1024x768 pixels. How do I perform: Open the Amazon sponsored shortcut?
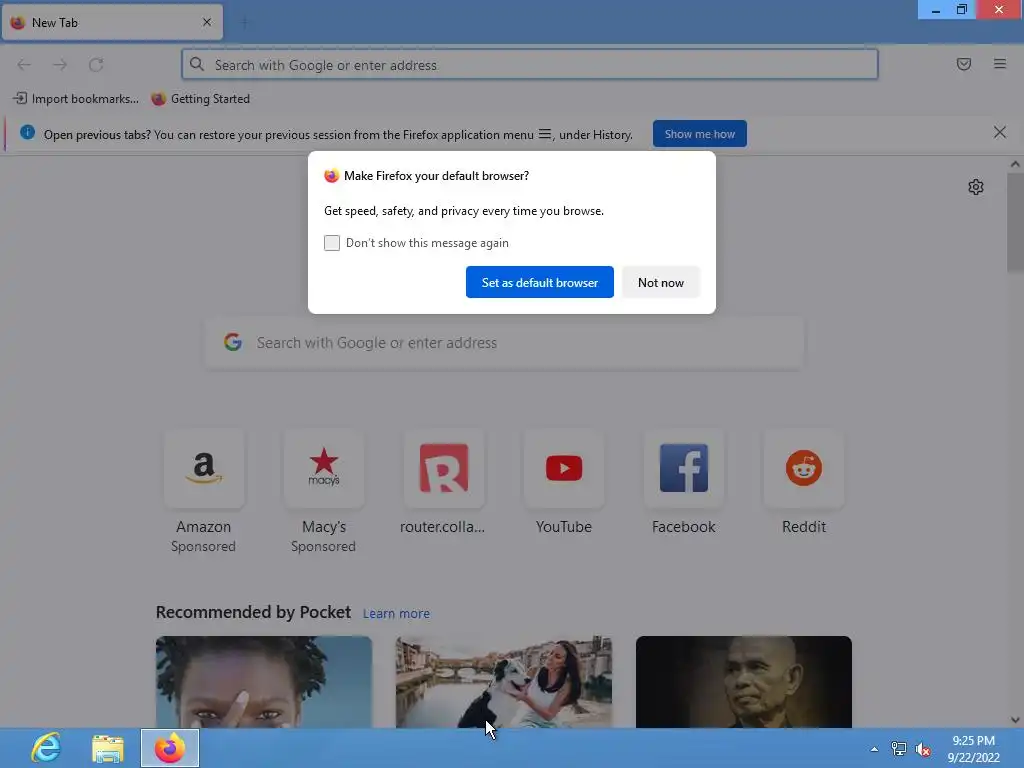coord(204,492)
